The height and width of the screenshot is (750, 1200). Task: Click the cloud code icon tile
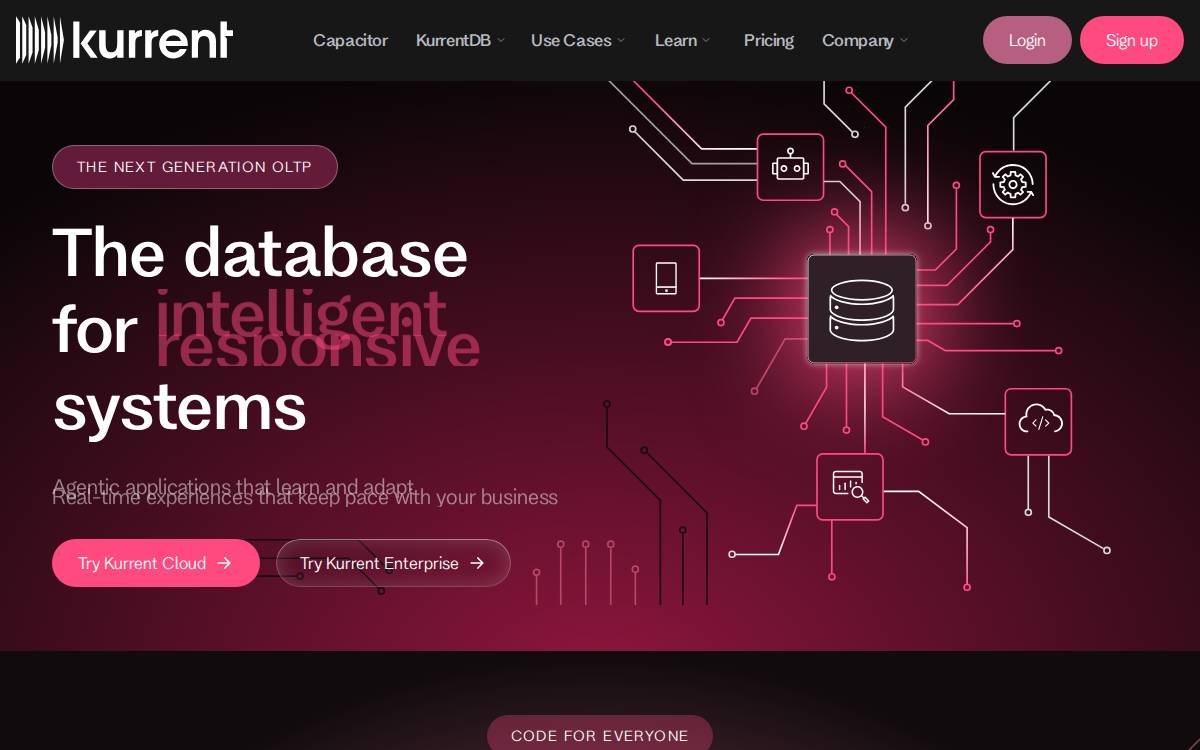(x=1038, y=422)
